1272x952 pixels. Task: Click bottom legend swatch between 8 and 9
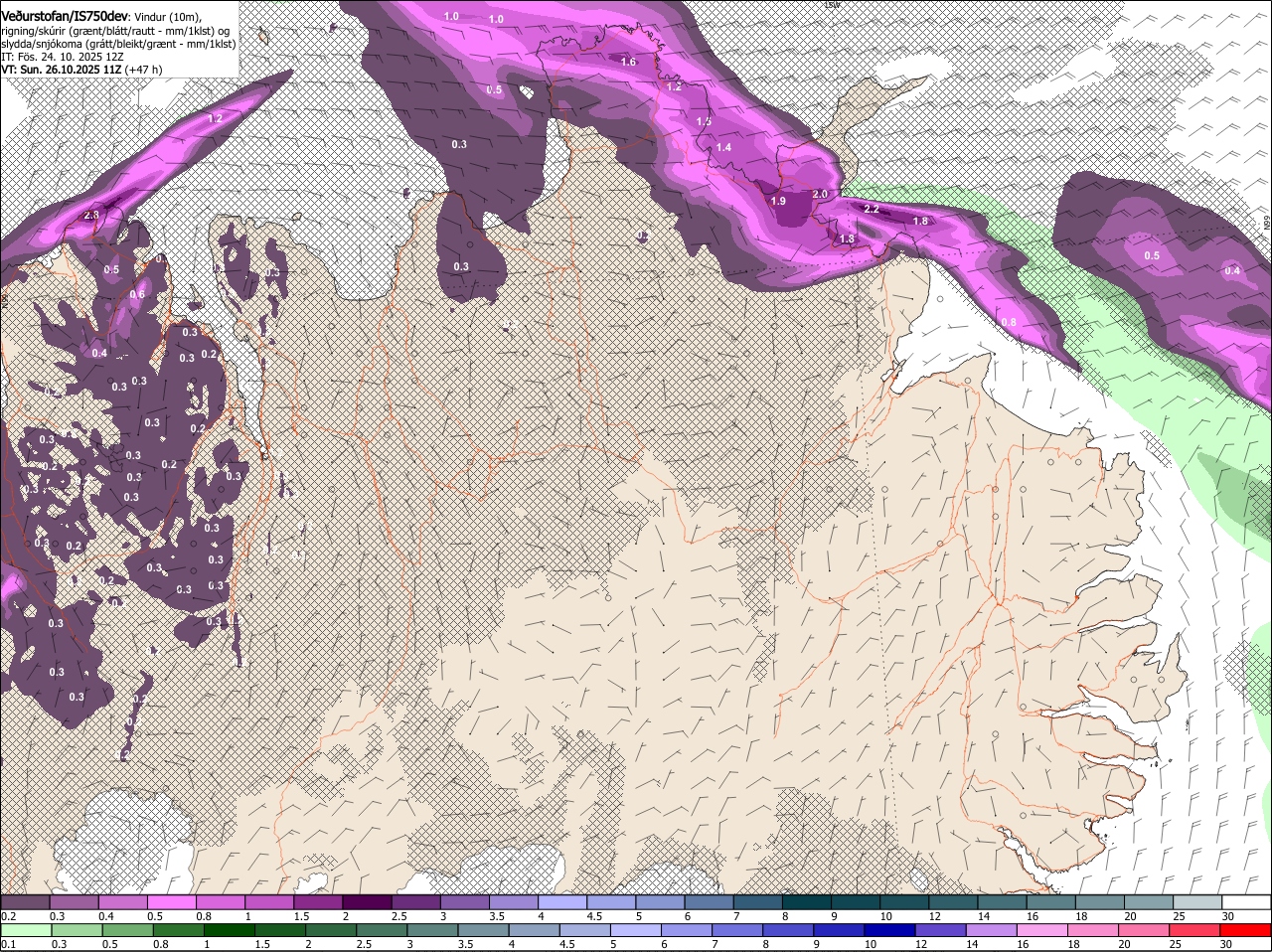click(789, 931)
